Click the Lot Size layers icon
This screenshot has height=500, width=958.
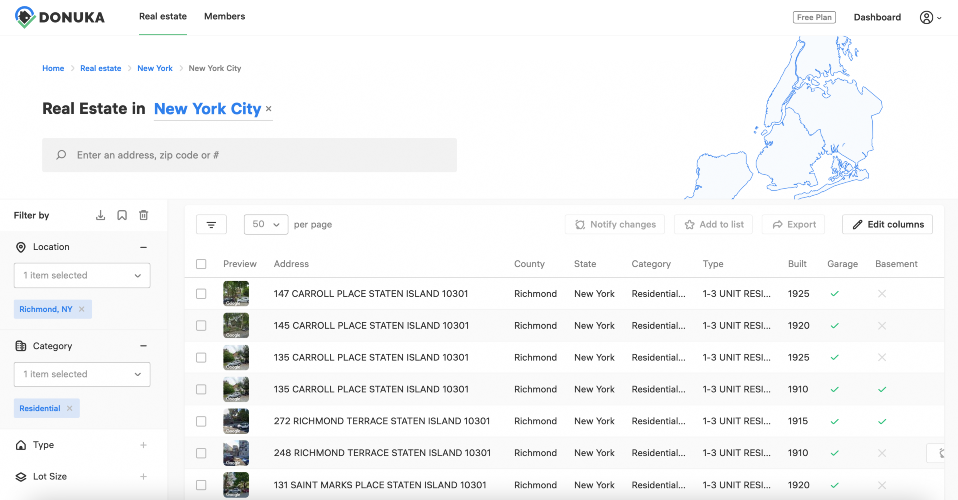point(21,477)
